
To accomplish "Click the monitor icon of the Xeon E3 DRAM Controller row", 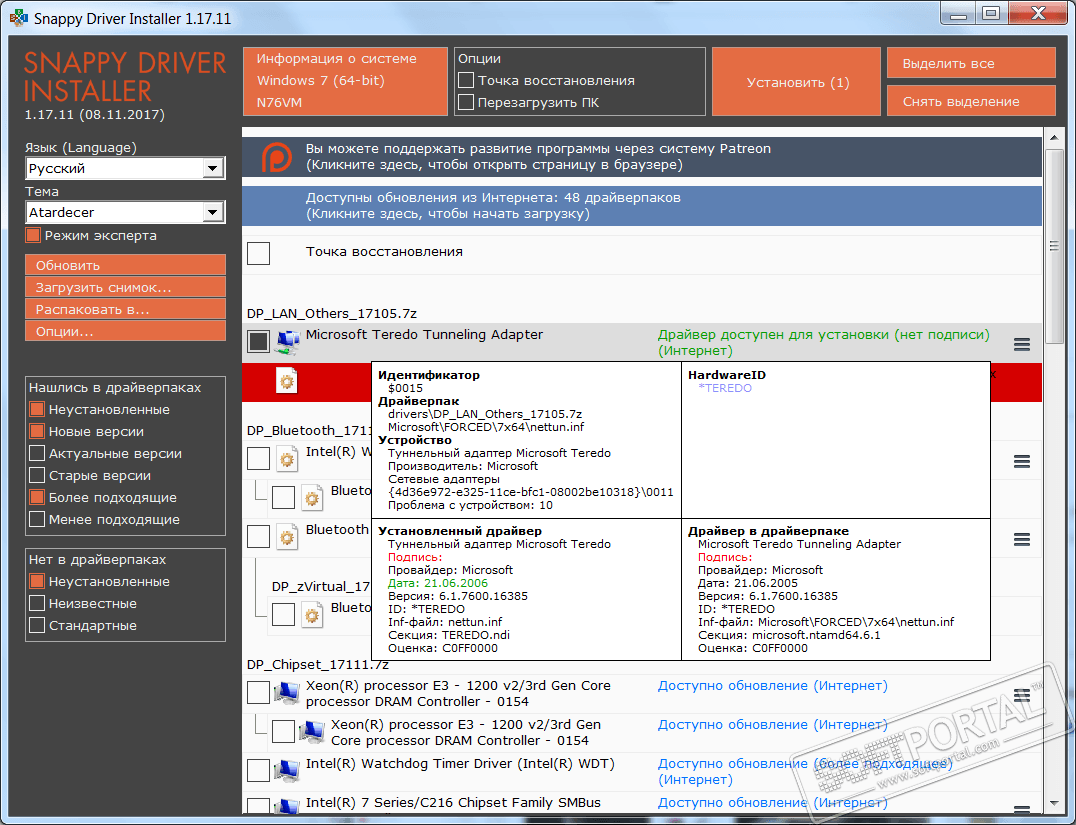I will pos(287,693).
